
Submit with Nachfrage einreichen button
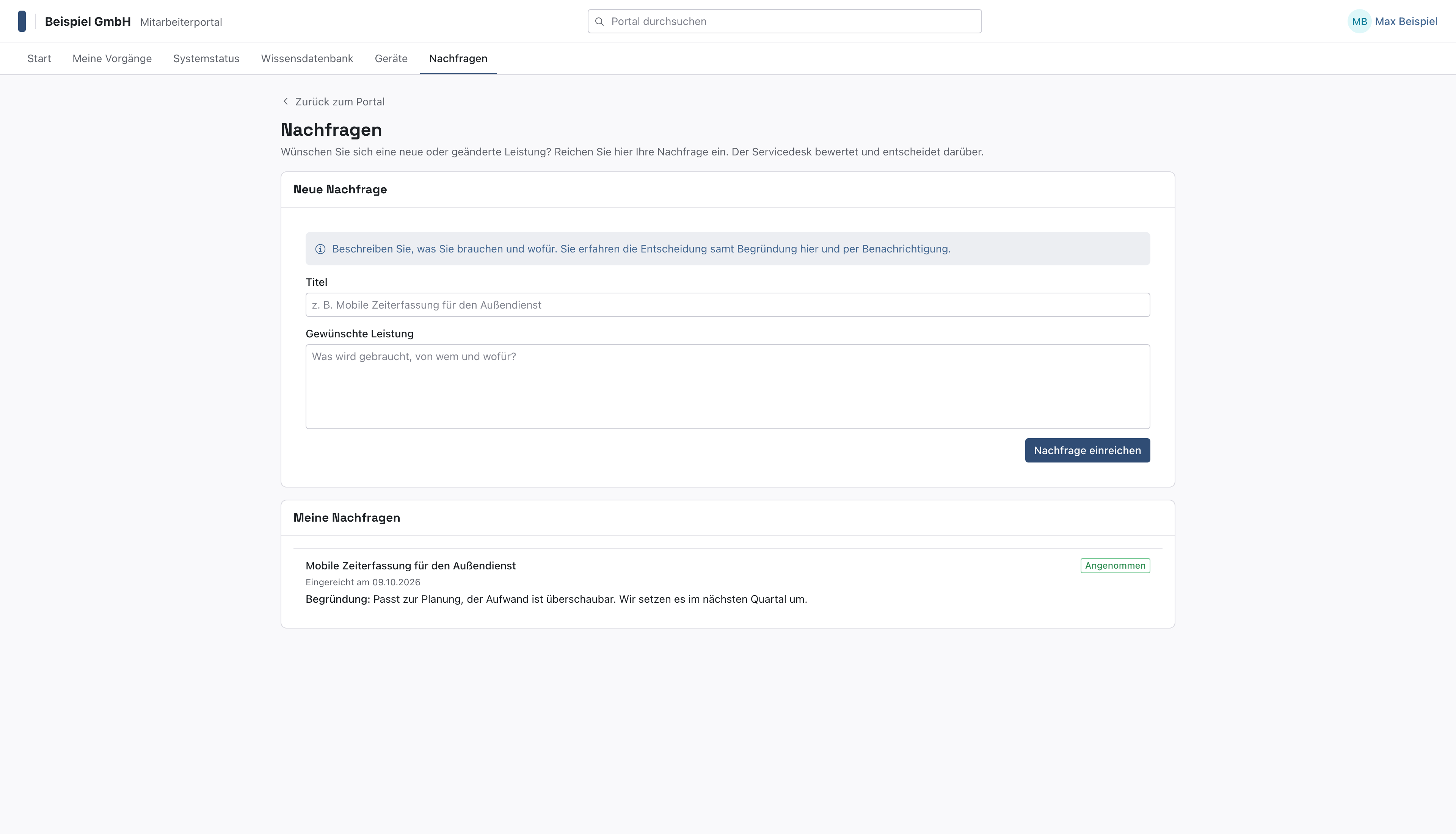tap(1087, 450)
